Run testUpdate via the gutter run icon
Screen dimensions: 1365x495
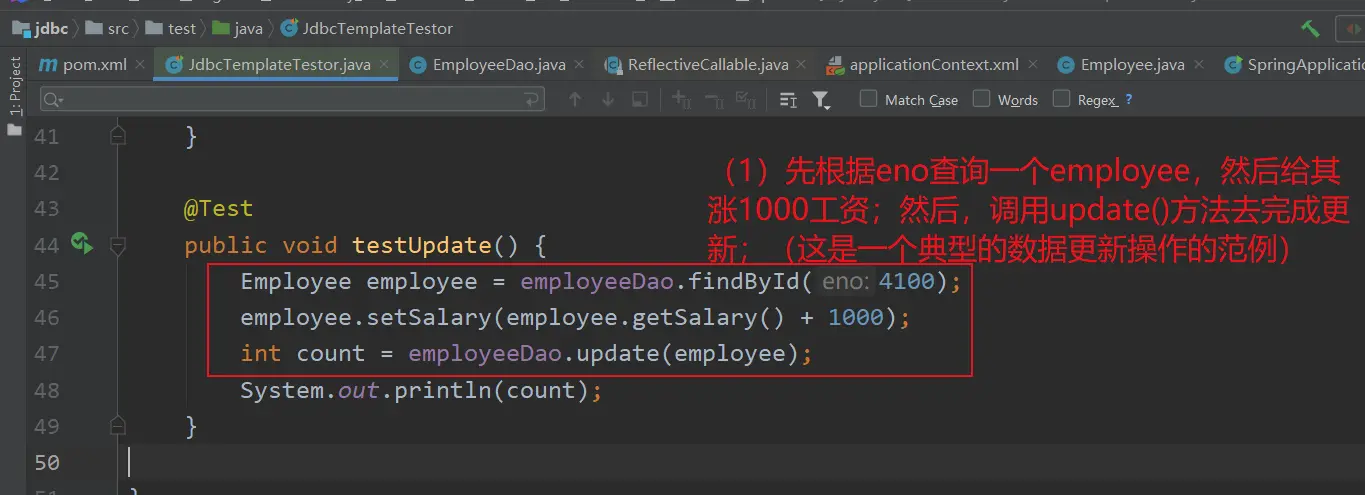(81, 243)
